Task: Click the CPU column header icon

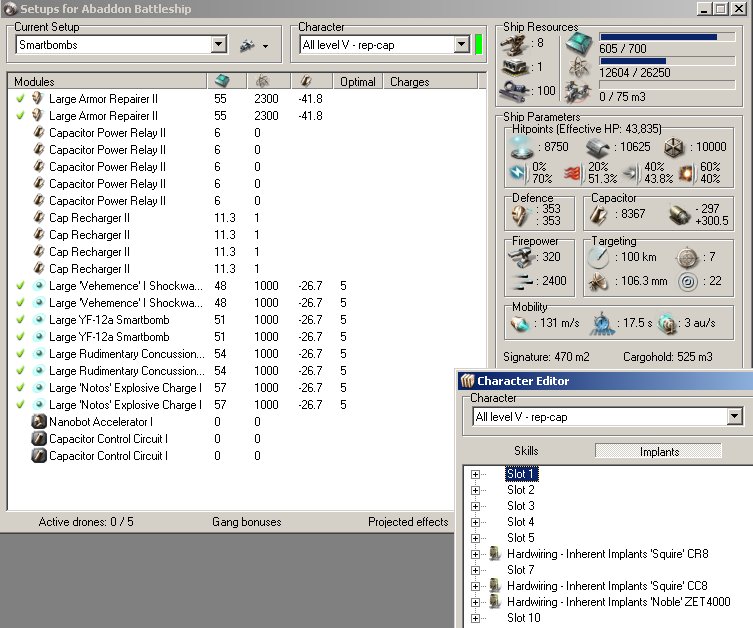Action: pyautogui.click(x=224, y=81)
